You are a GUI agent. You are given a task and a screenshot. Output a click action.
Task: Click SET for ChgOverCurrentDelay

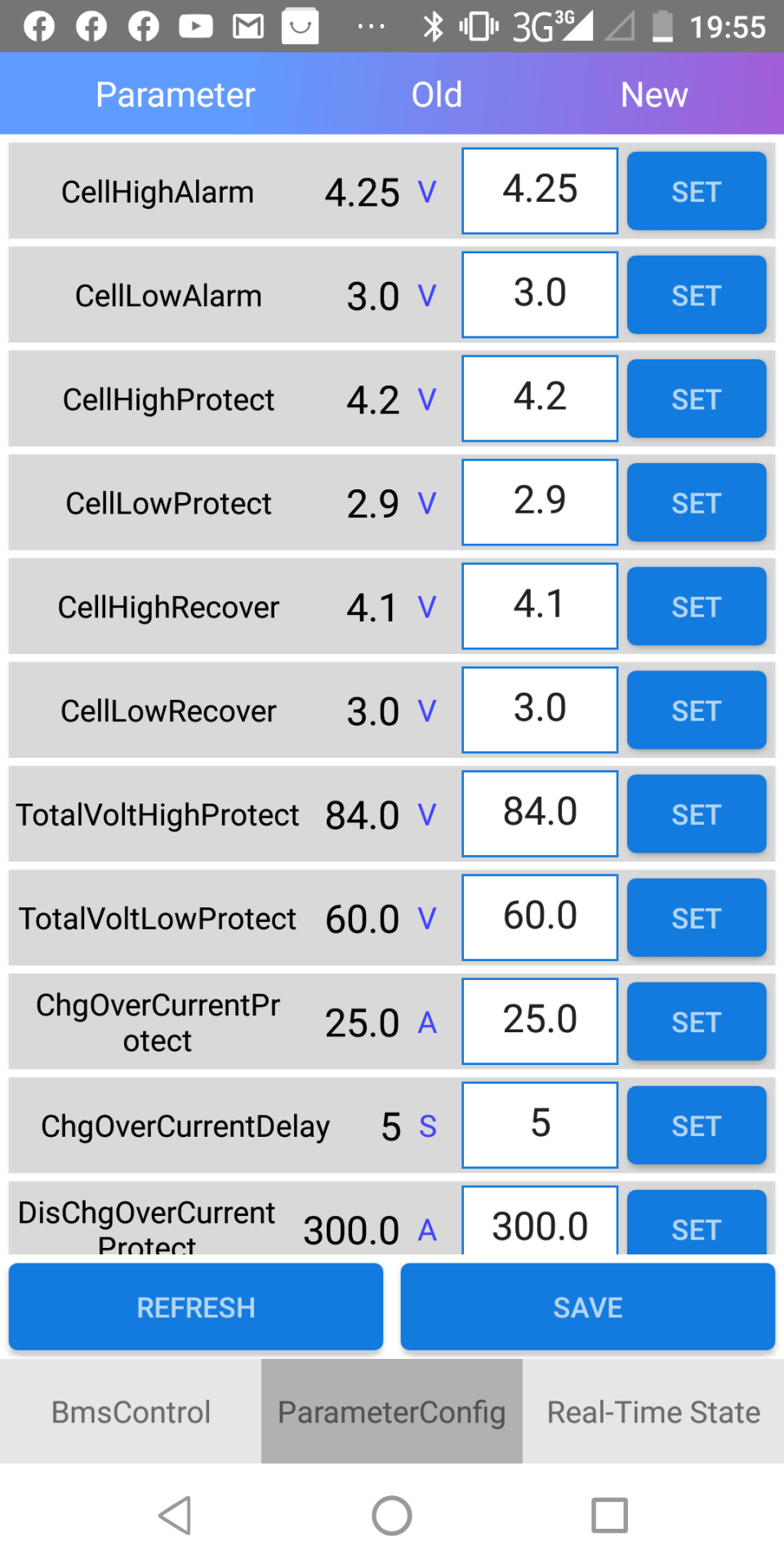697,1125
